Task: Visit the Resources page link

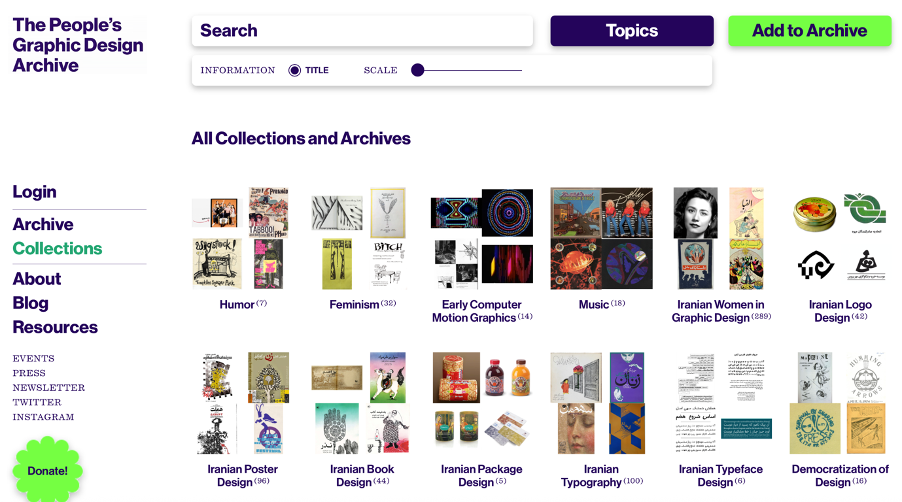Action: tap(55, 327)
